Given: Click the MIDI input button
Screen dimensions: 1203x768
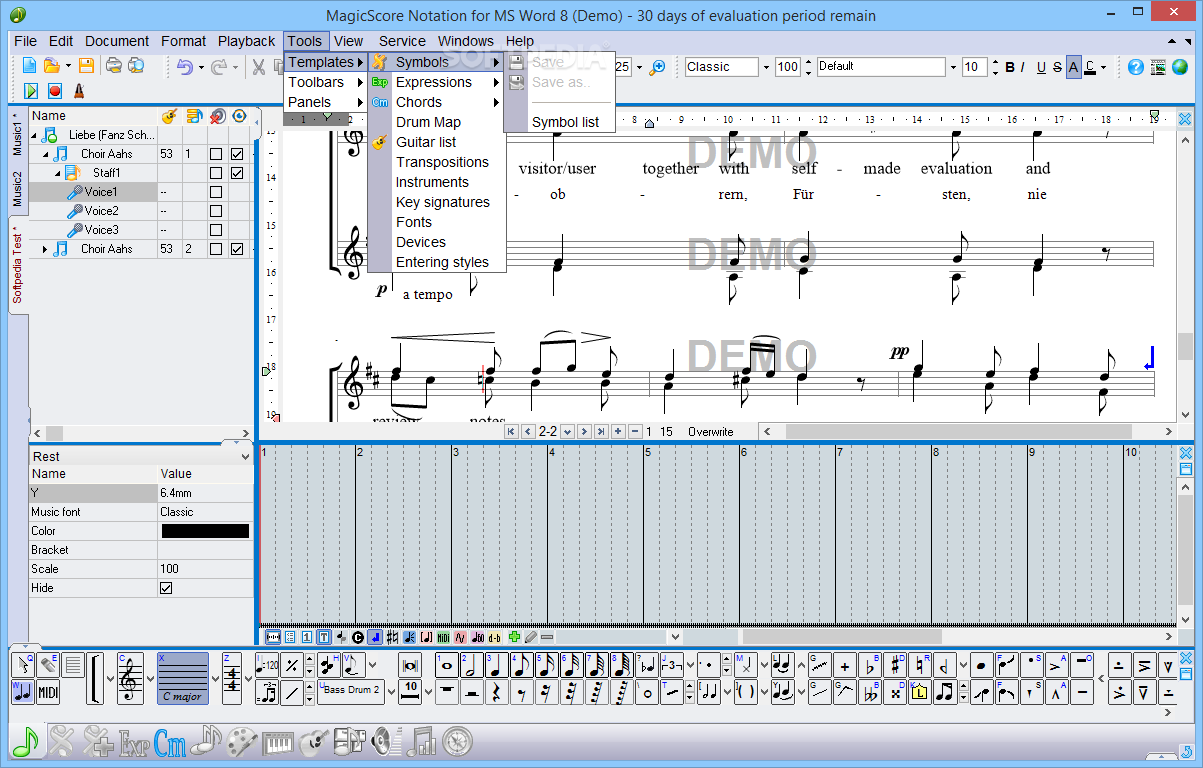Looking at the screenshot, I should 48,691.
